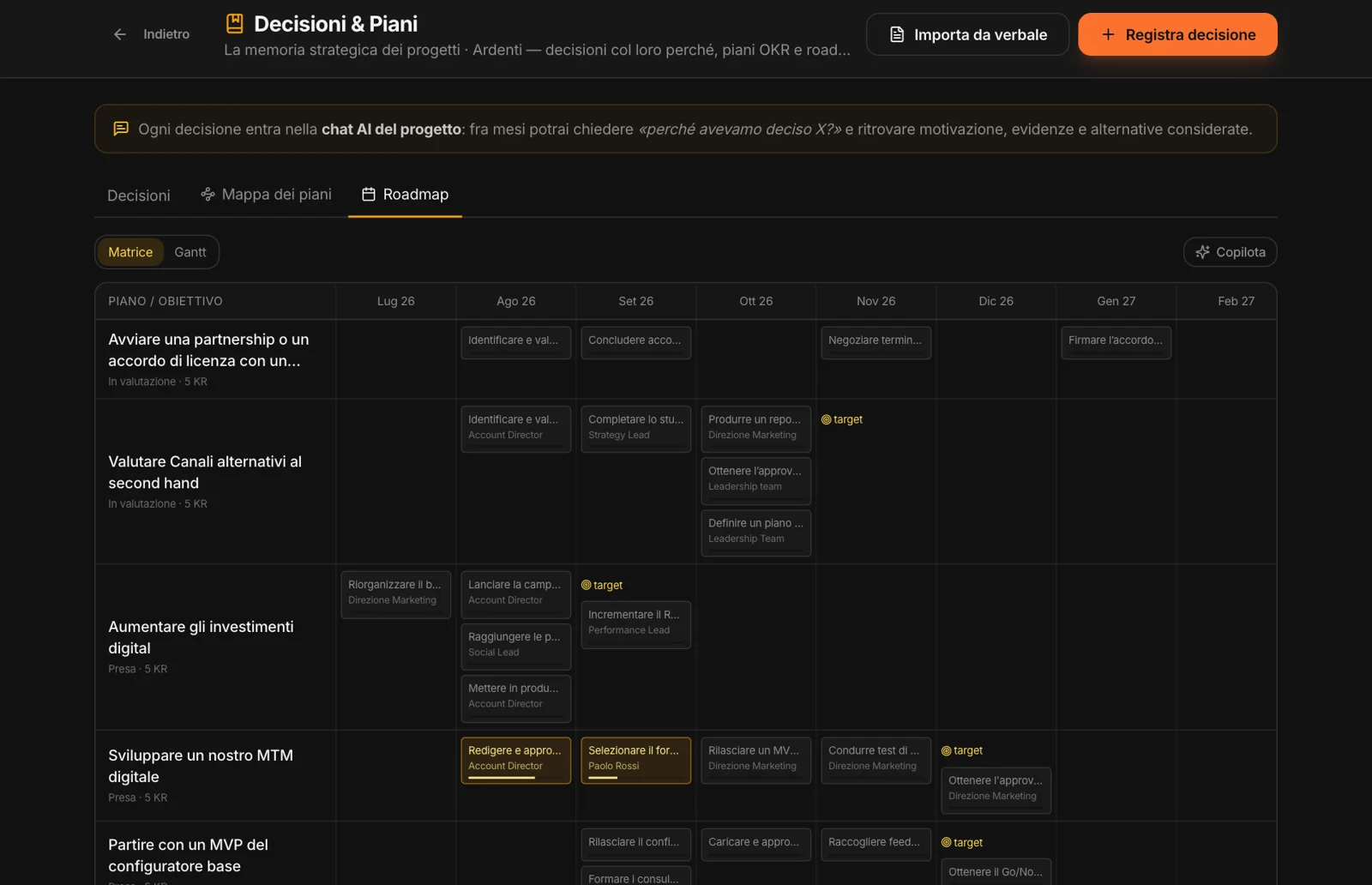Click the calendar icon of Roadmap tab
Viewport: 1372px width, 885px height.
[369, 194]
